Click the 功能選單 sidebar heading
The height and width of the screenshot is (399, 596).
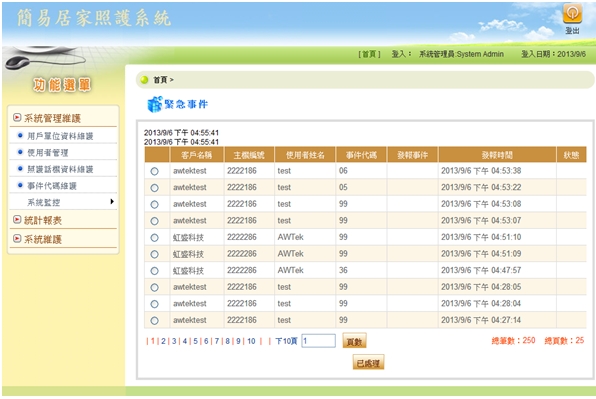coord(62,85)
